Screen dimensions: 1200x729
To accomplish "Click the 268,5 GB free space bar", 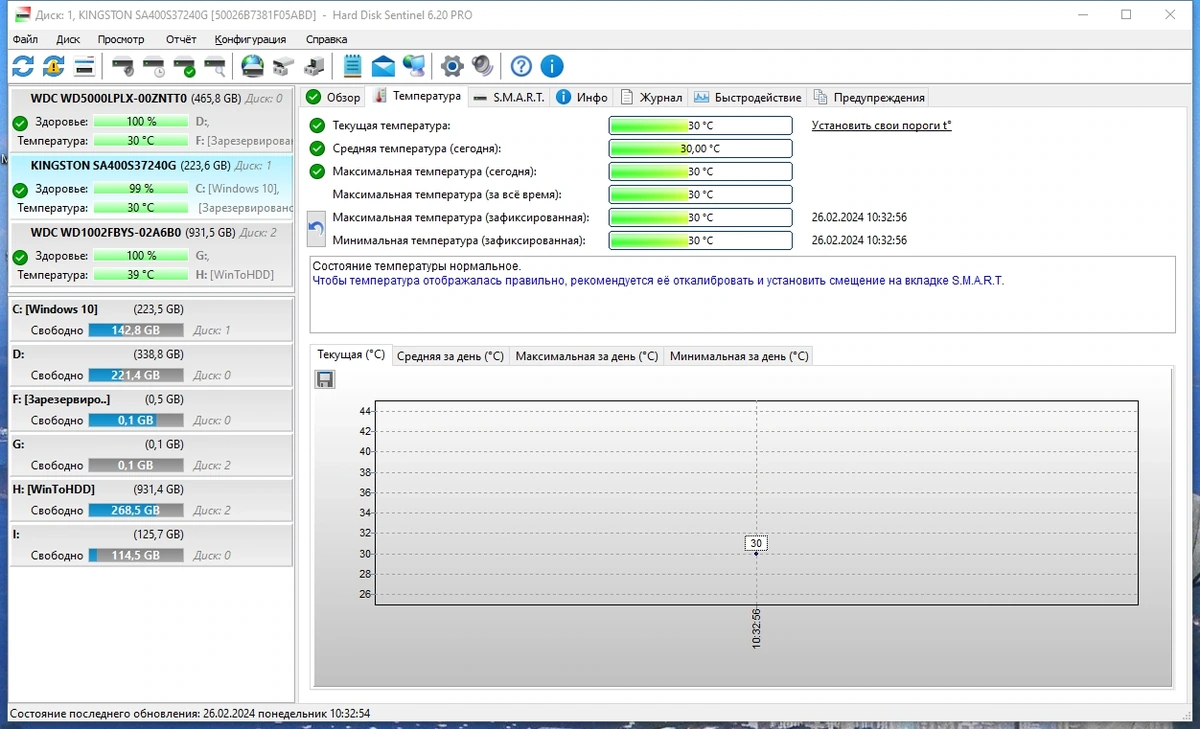I will [x=136, y=510].
